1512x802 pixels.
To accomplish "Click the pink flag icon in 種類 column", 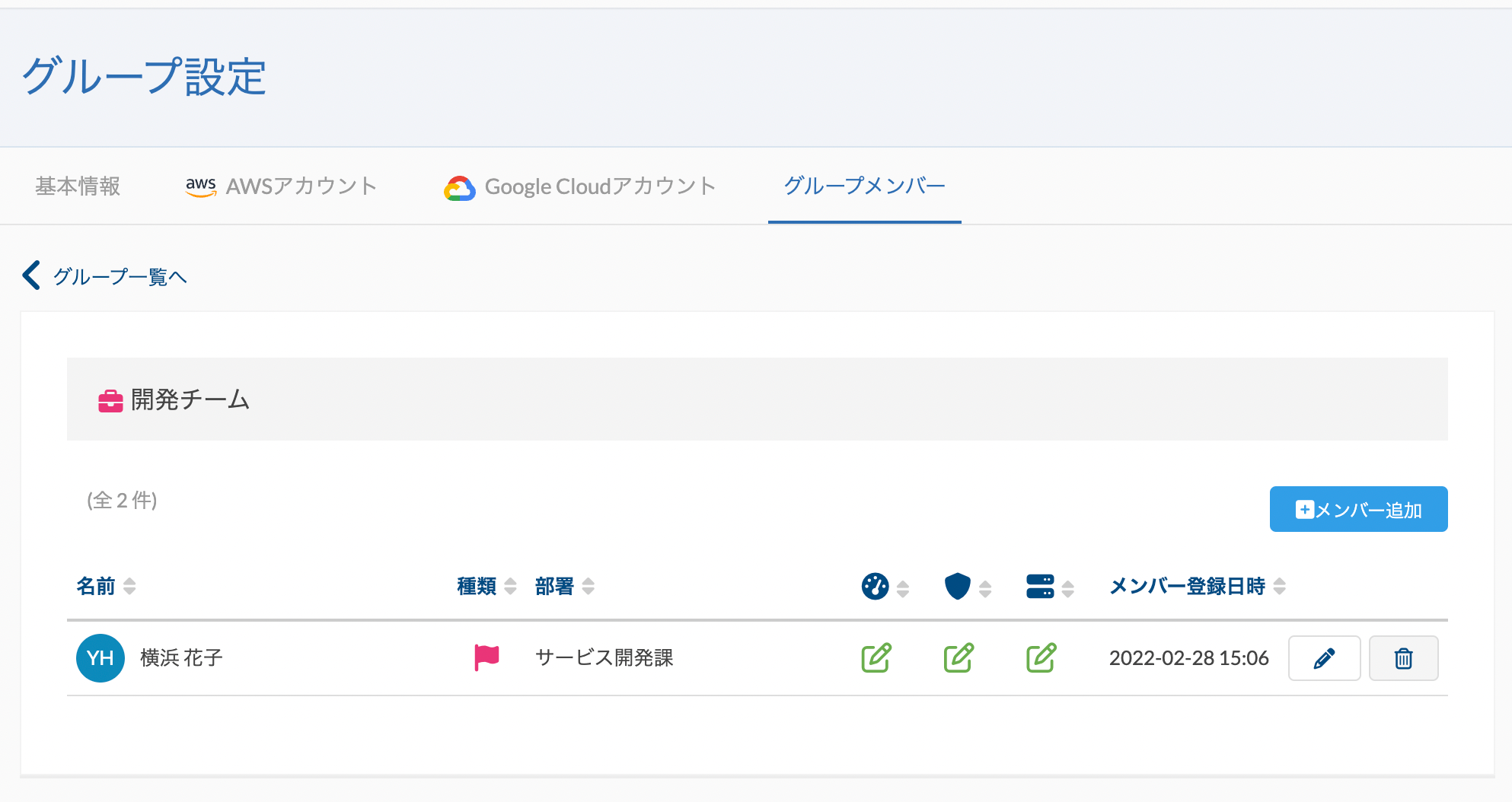I will point(486,657).
